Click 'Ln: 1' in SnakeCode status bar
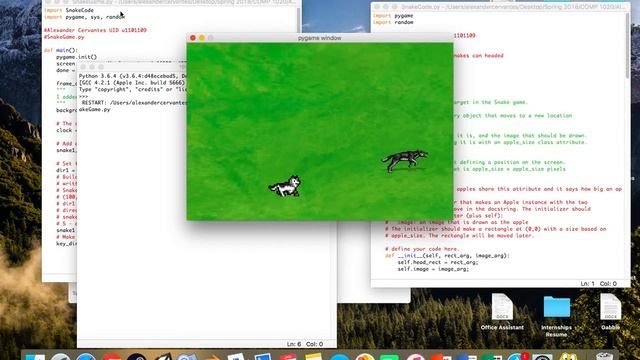 point(588,283)
